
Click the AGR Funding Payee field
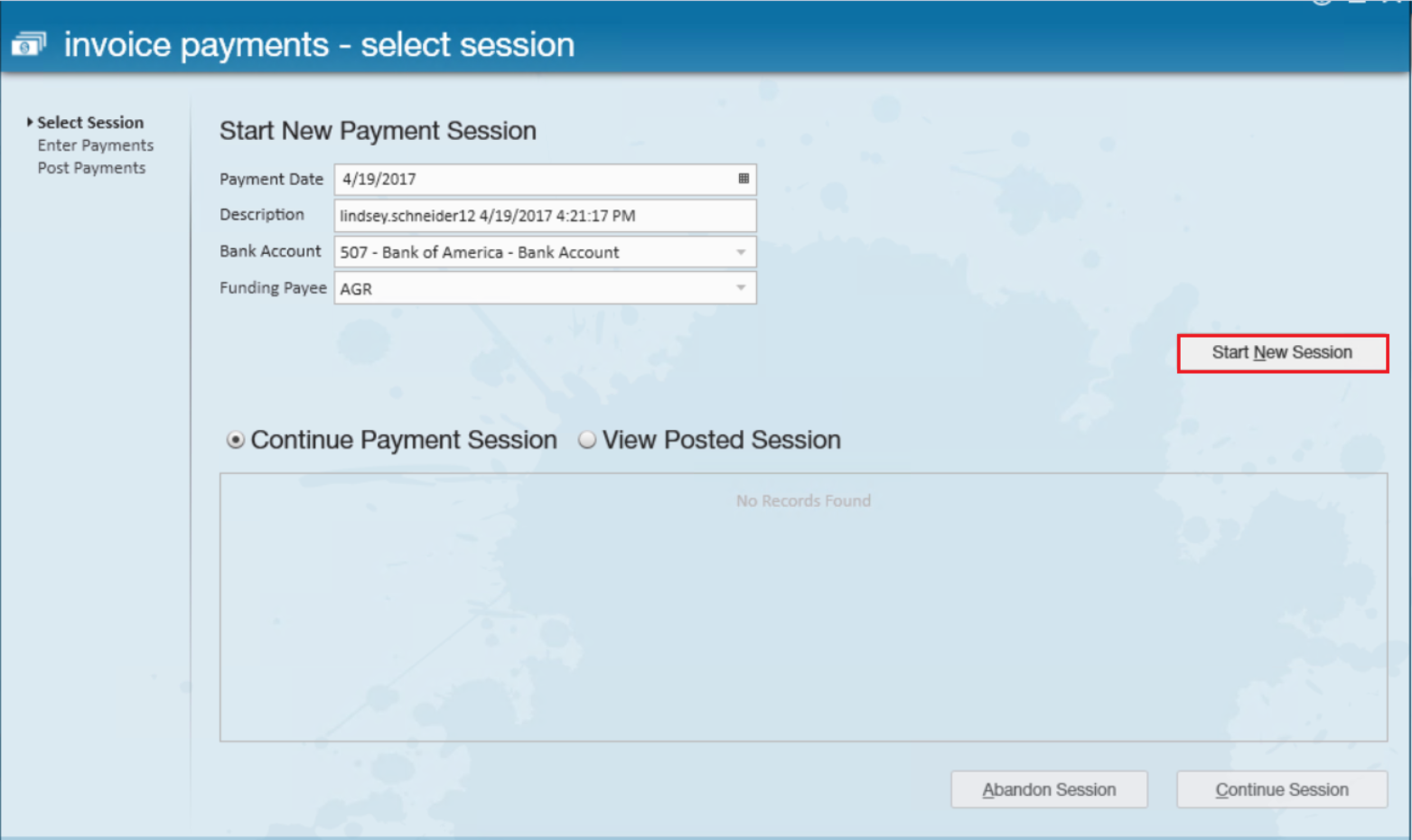click(x=545, y=288)
